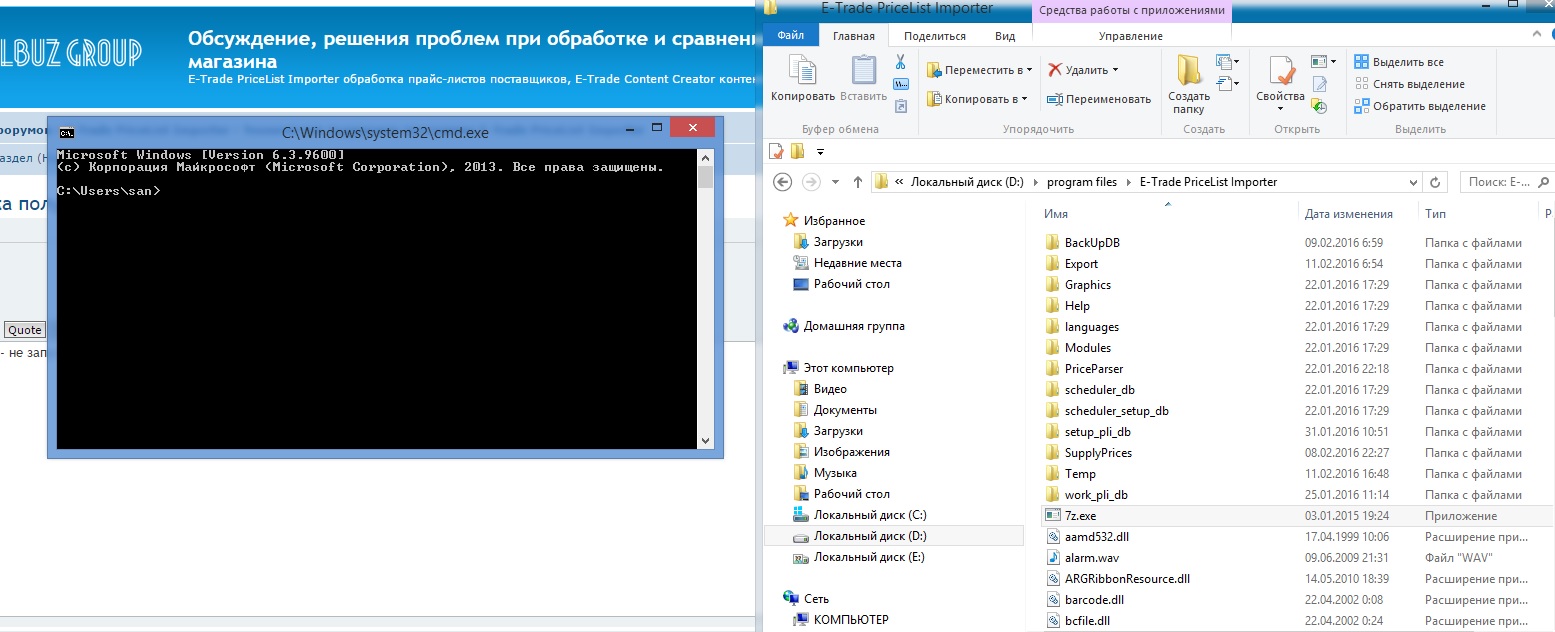Select Сеть (Network) in navigation pane
Screen dimensions: 1555x632
tap(816, 599)
